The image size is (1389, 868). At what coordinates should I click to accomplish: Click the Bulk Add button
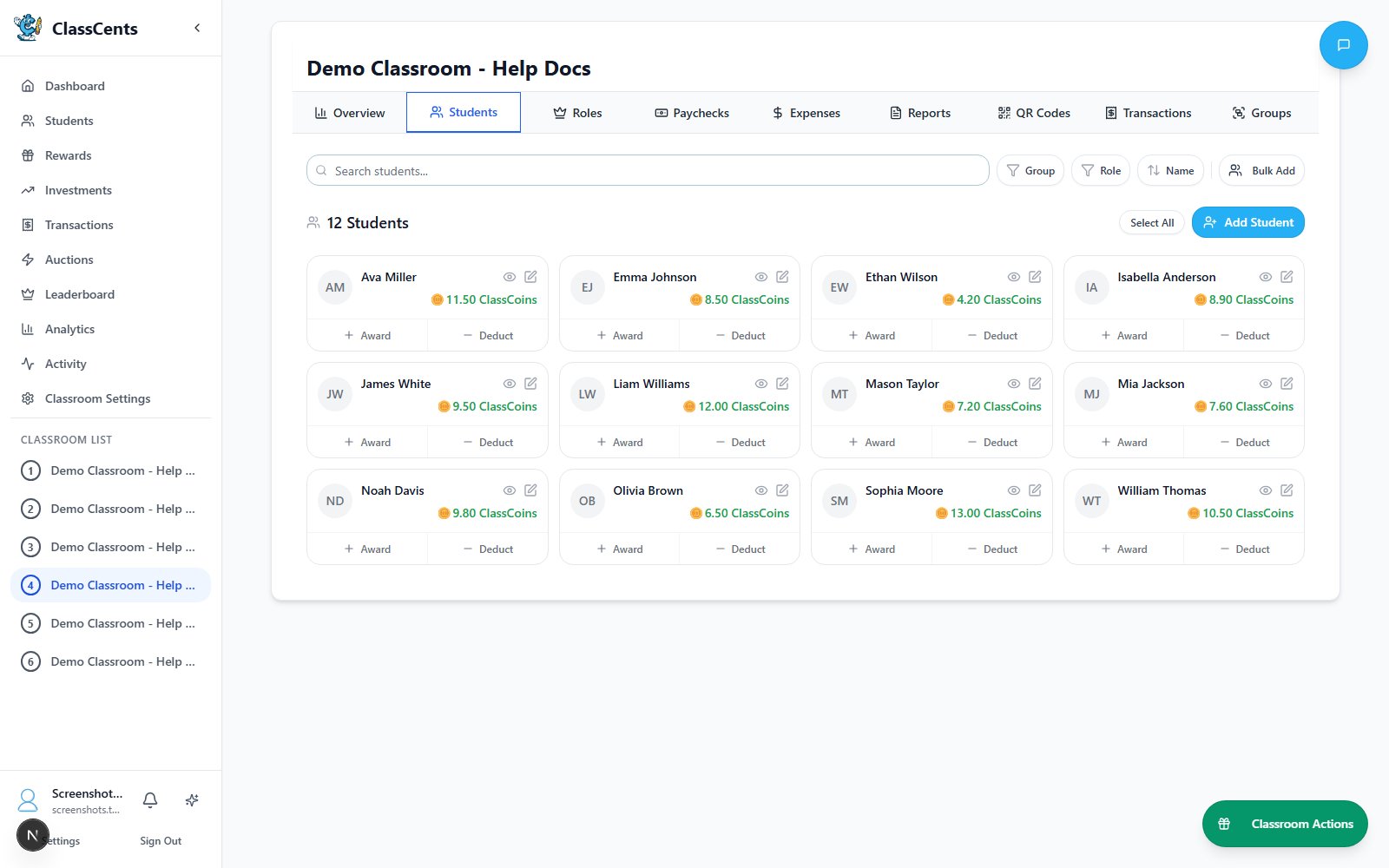coord(1261,170)
